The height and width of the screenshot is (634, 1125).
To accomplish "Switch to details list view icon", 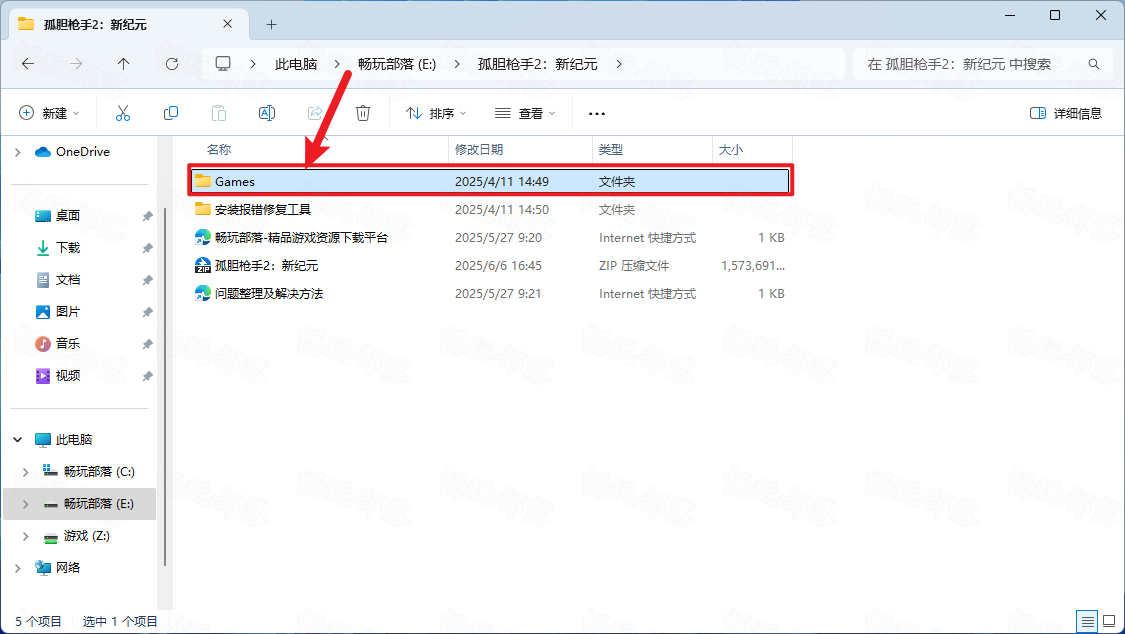I will (x=1088, y=621).
